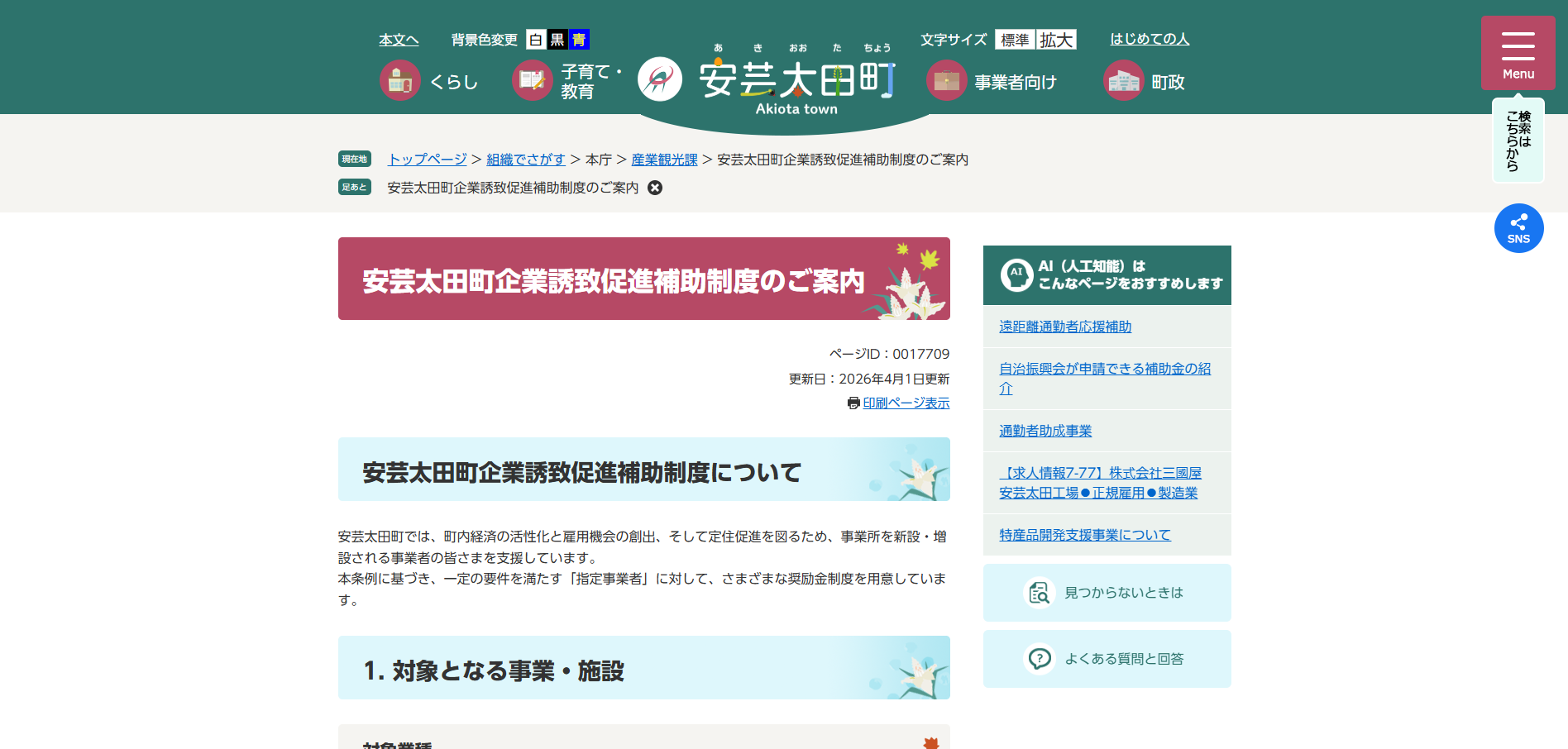The image size is (1568, 749).
Task: Set text size to 拡大
Action: click(1056, 40)
